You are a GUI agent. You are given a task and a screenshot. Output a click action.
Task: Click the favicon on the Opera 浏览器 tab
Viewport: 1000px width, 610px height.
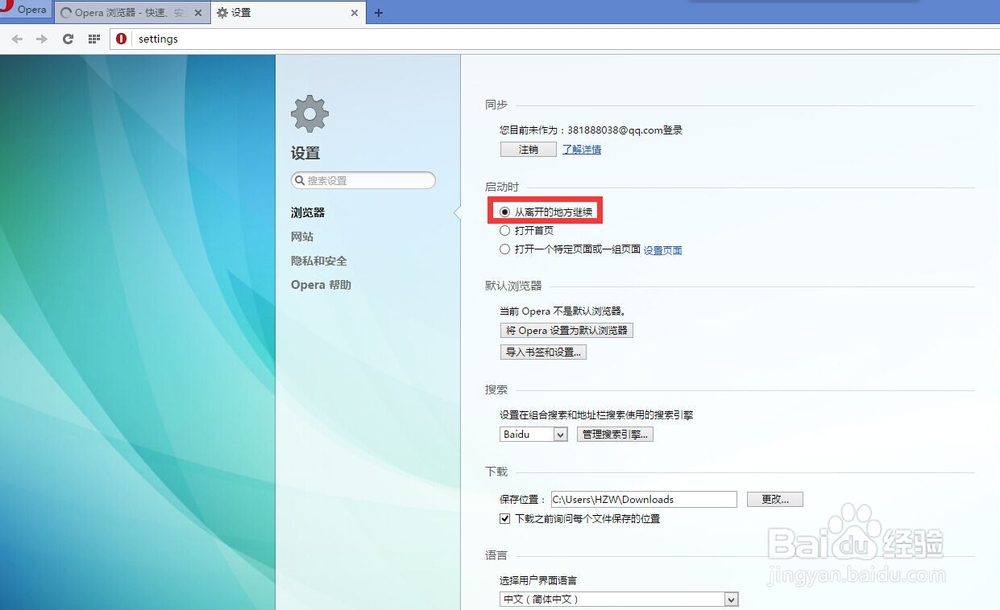[65, 12]
